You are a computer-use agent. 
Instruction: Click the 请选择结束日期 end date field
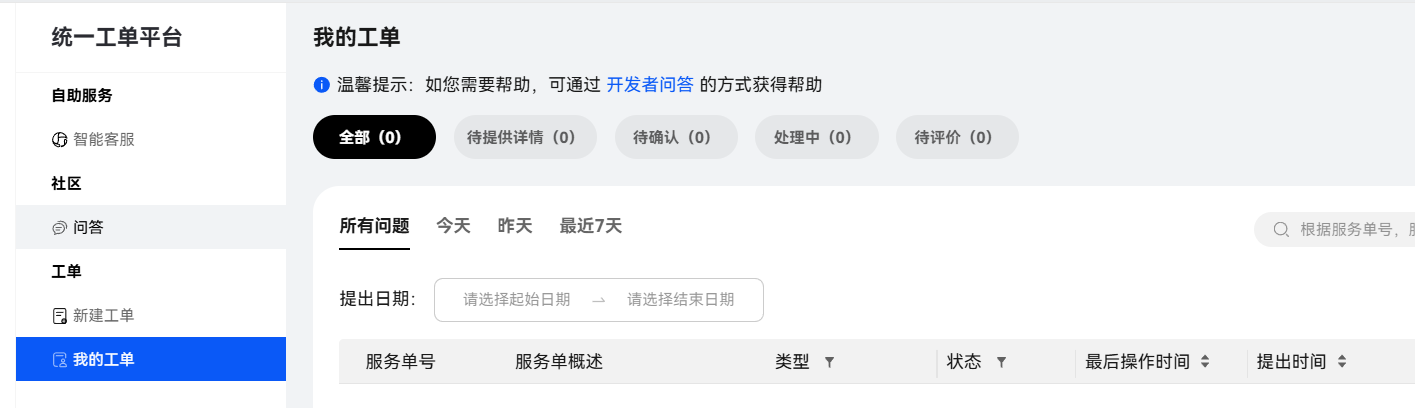681,300
